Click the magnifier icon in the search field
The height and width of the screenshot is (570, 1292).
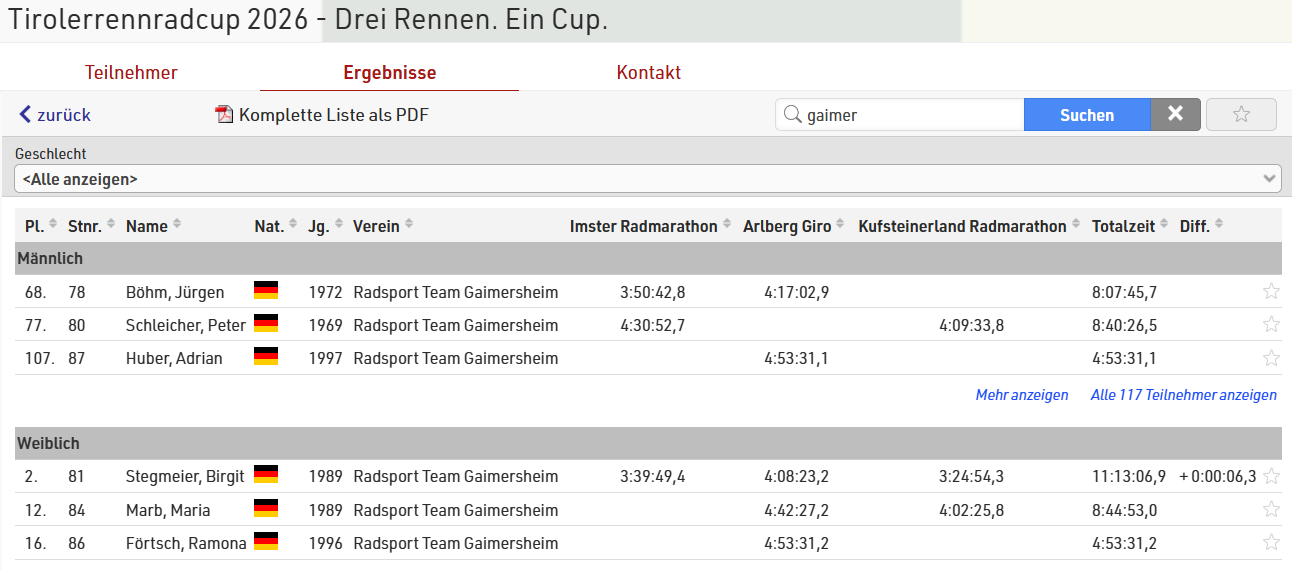[x=792, y=115]
